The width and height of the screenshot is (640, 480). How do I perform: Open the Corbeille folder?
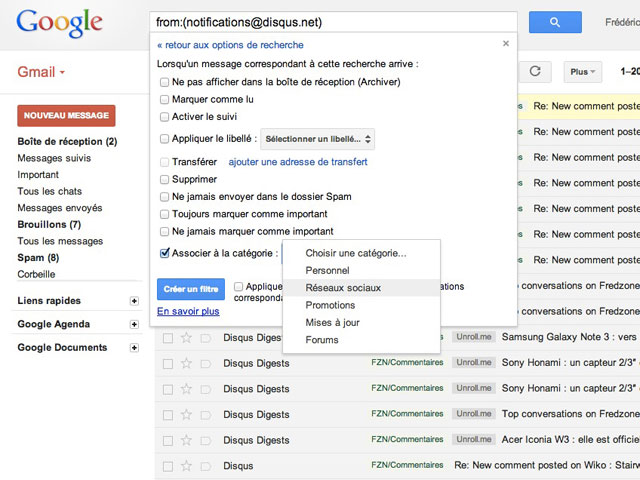click(x=36, y=274)
